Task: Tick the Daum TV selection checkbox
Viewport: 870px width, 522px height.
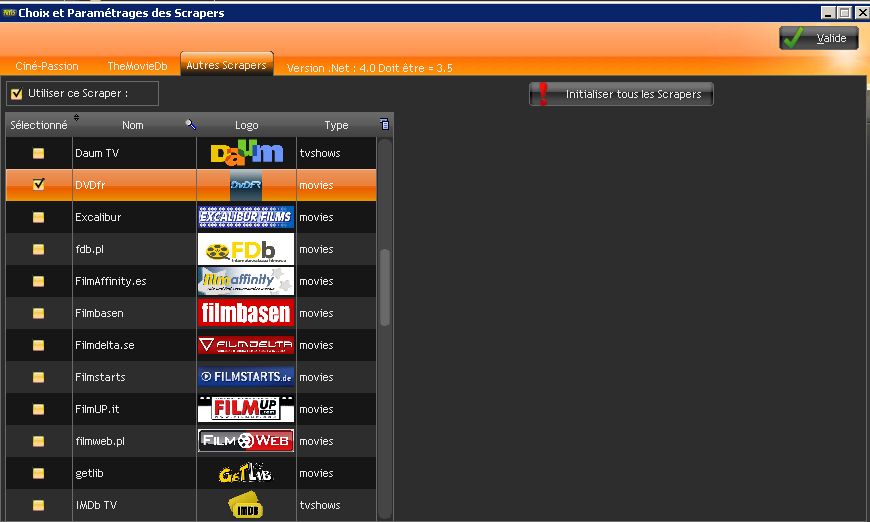Action: click(38, 153)
